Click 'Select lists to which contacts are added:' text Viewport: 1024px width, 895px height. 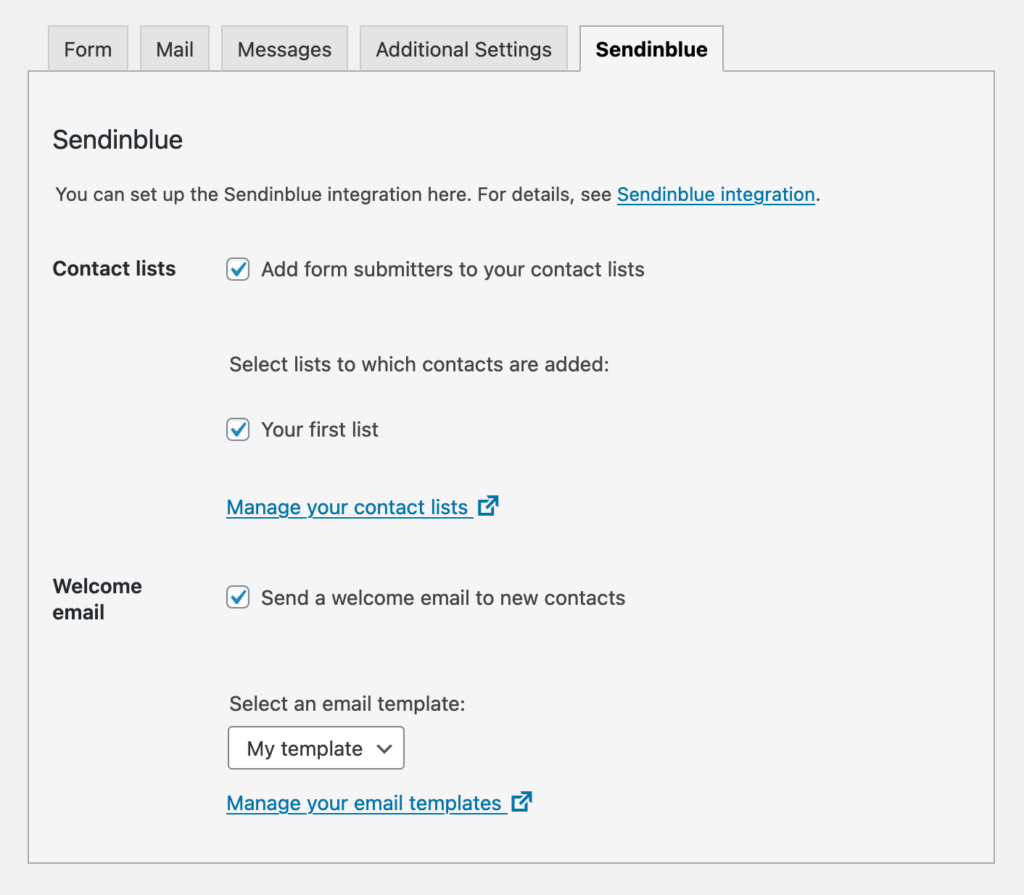pos(419,364)
